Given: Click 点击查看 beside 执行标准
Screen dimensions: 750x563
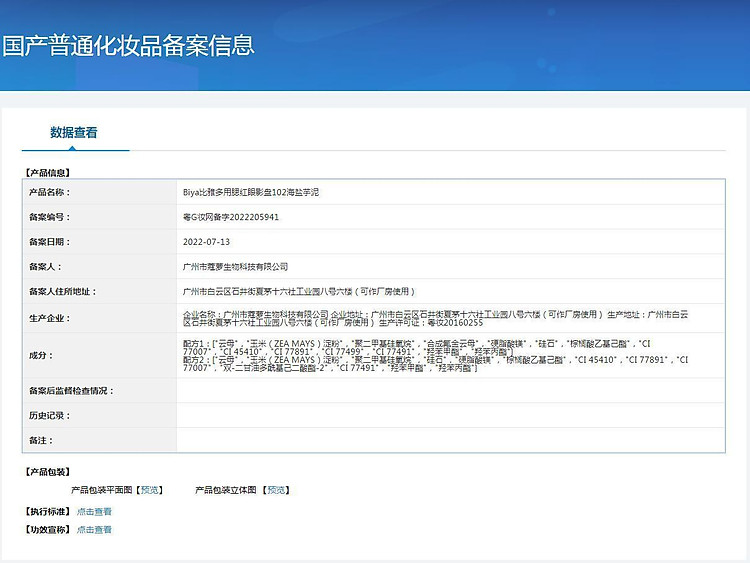Looking at the screenshot, I should (x=94, y=511).
